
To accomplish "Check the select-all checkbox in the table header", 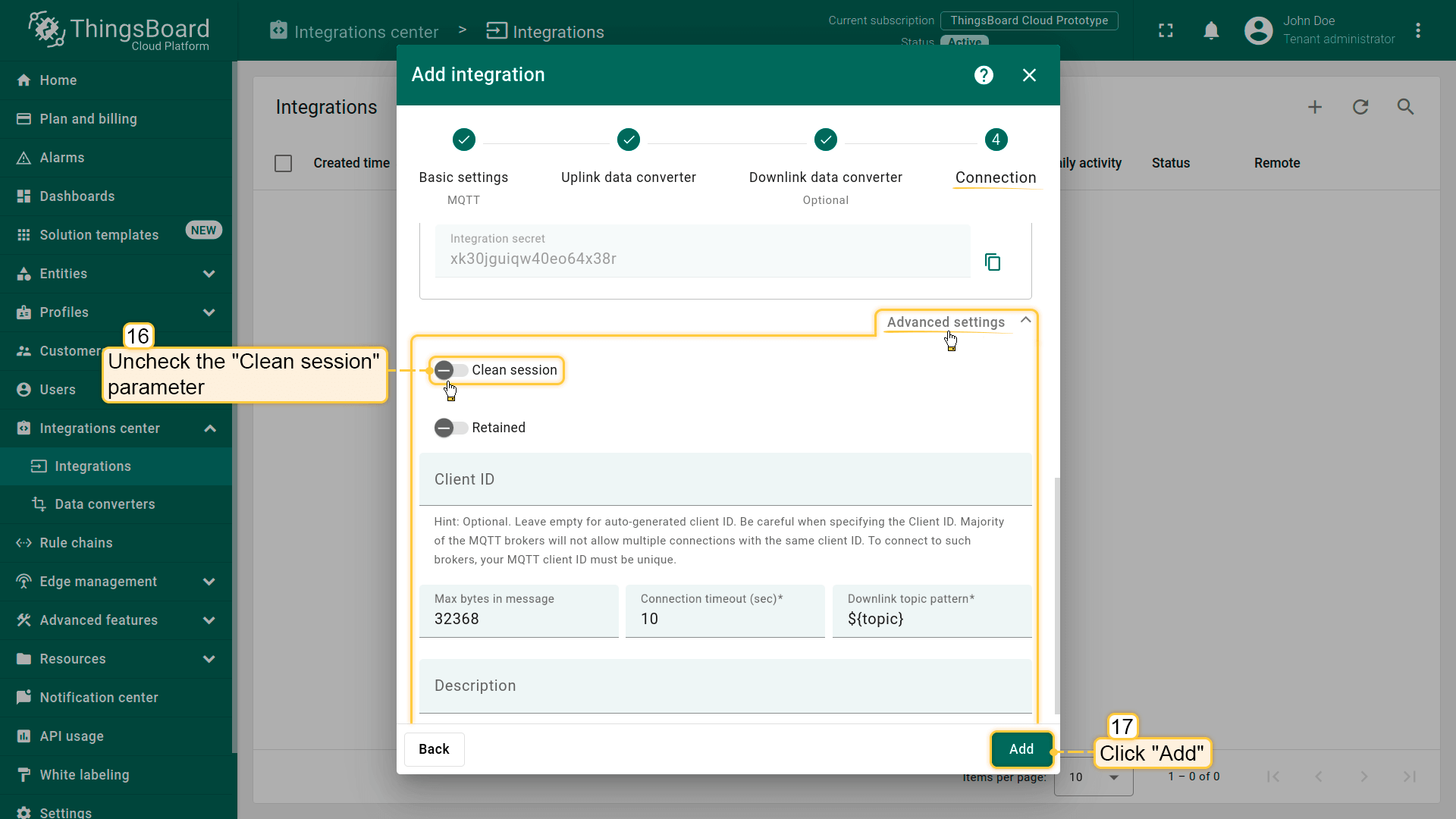I will (283, 163).
